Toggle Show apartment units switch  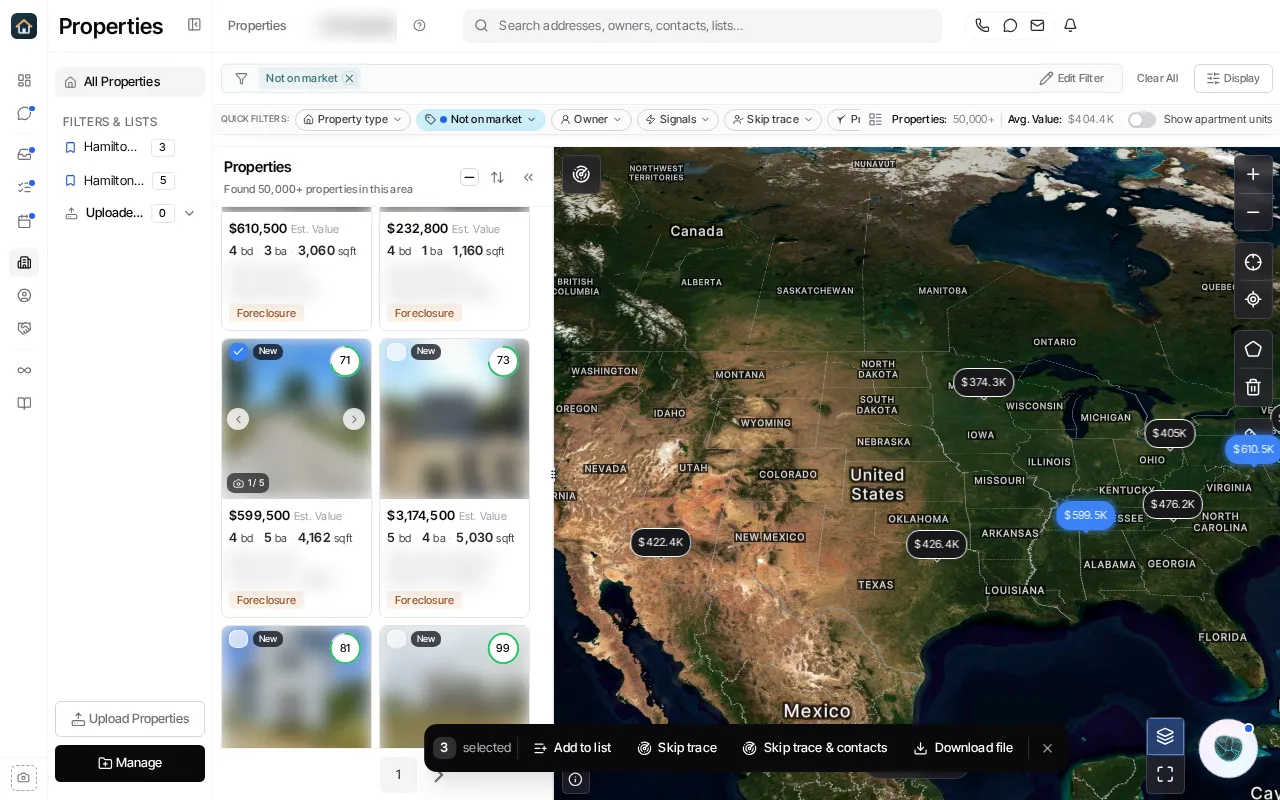point(1141,120)
